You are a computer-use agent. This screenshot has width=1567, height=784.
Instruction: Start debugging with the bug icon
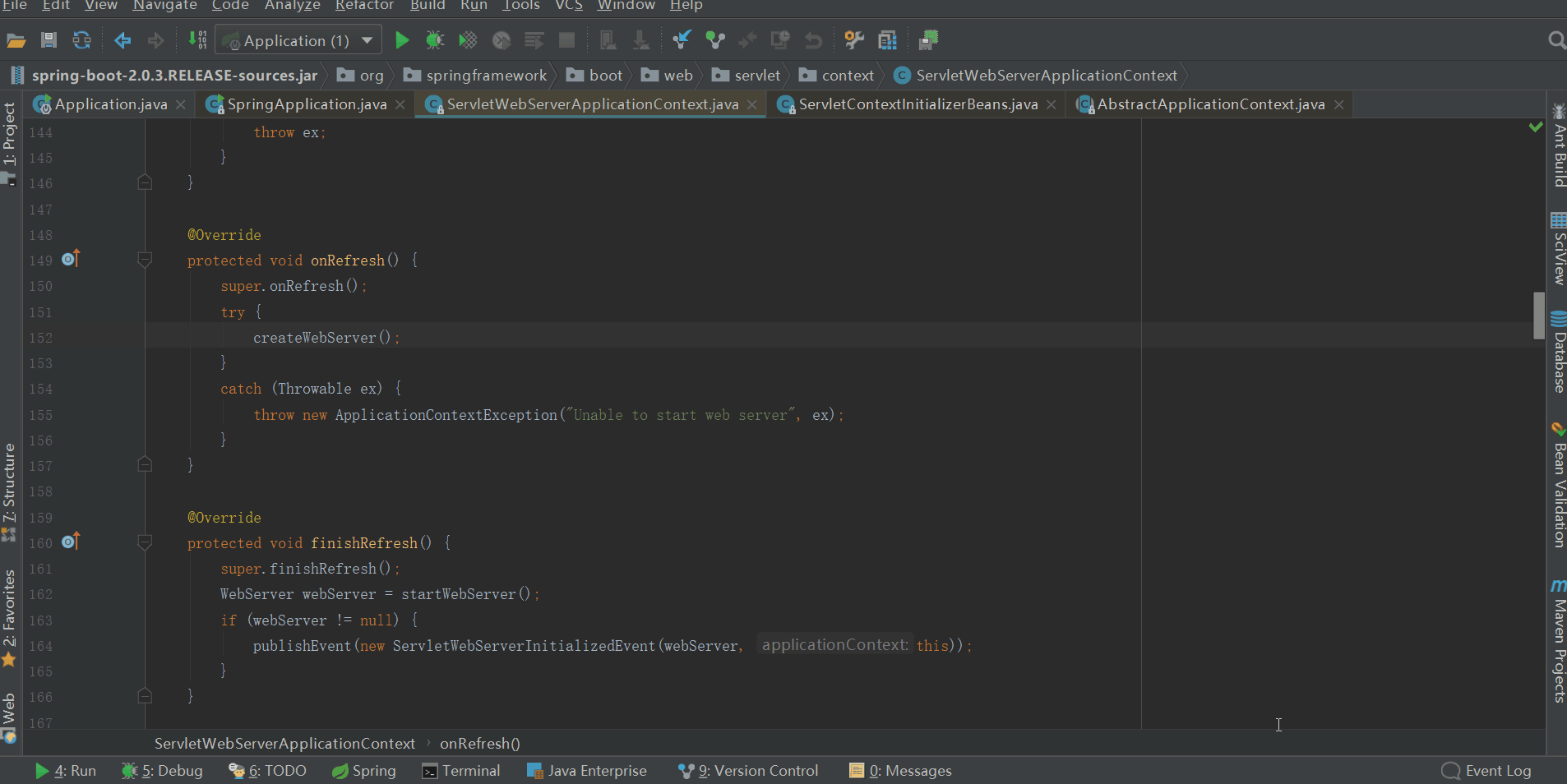point(435,40)
